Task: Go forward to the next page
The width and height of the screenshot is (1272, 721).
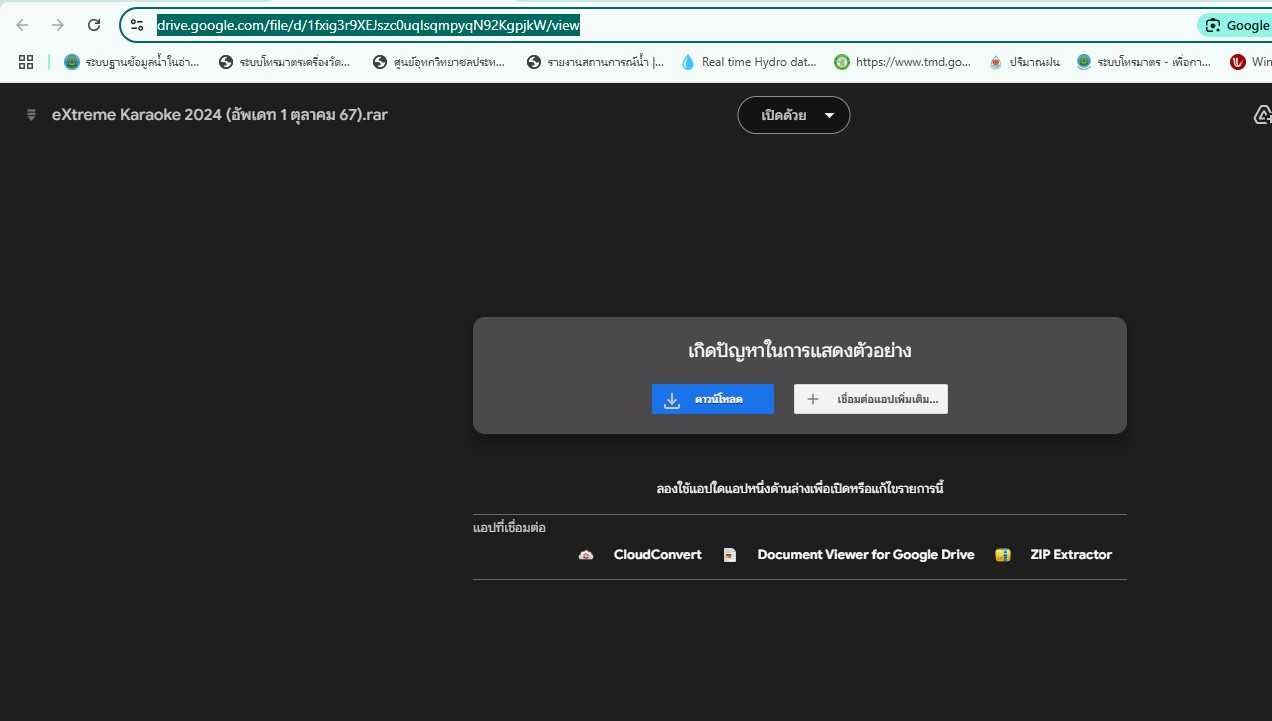Action: [x=58, y=25]
